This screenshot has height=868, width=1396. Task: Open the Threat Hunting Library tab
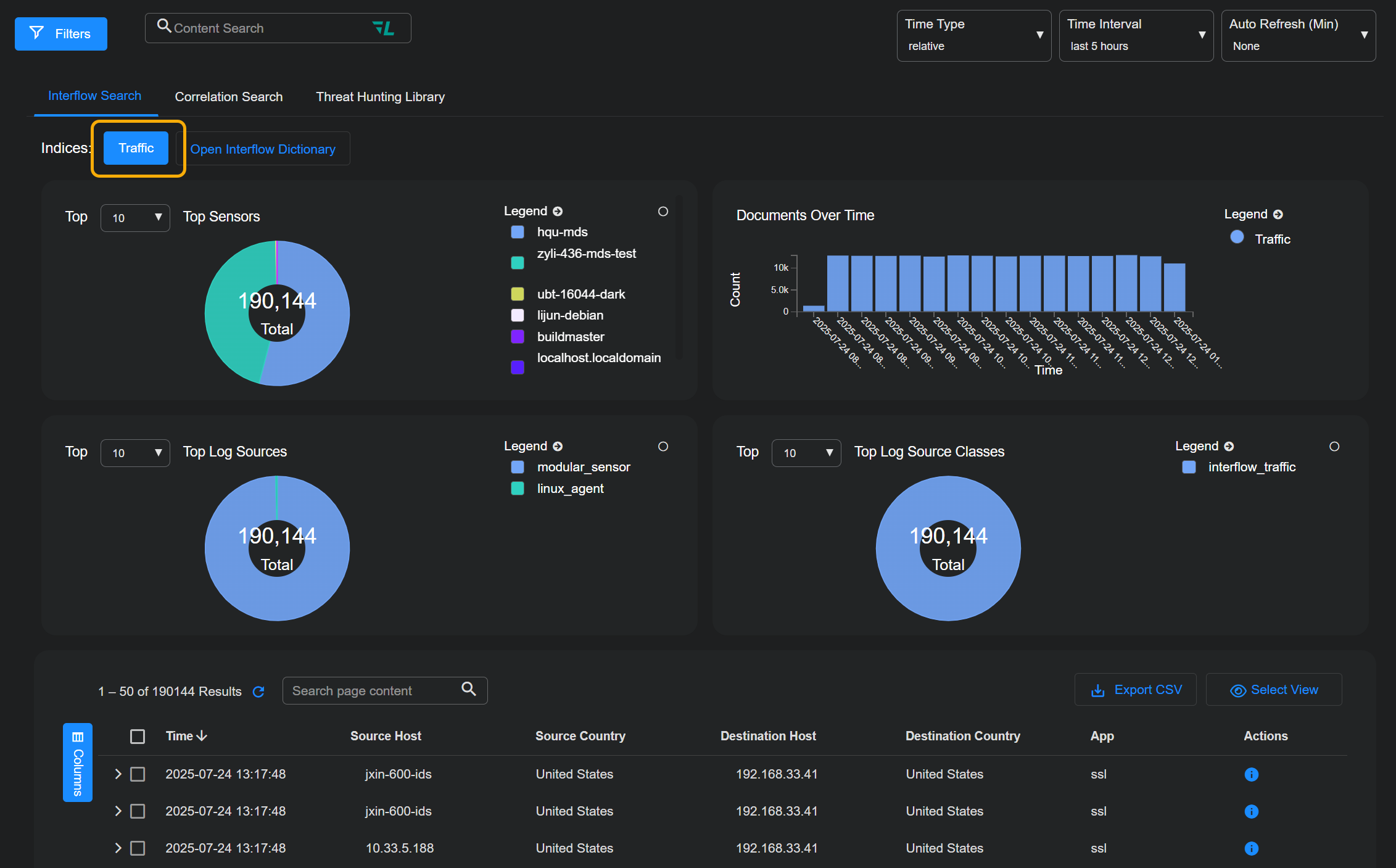(380, 97)
